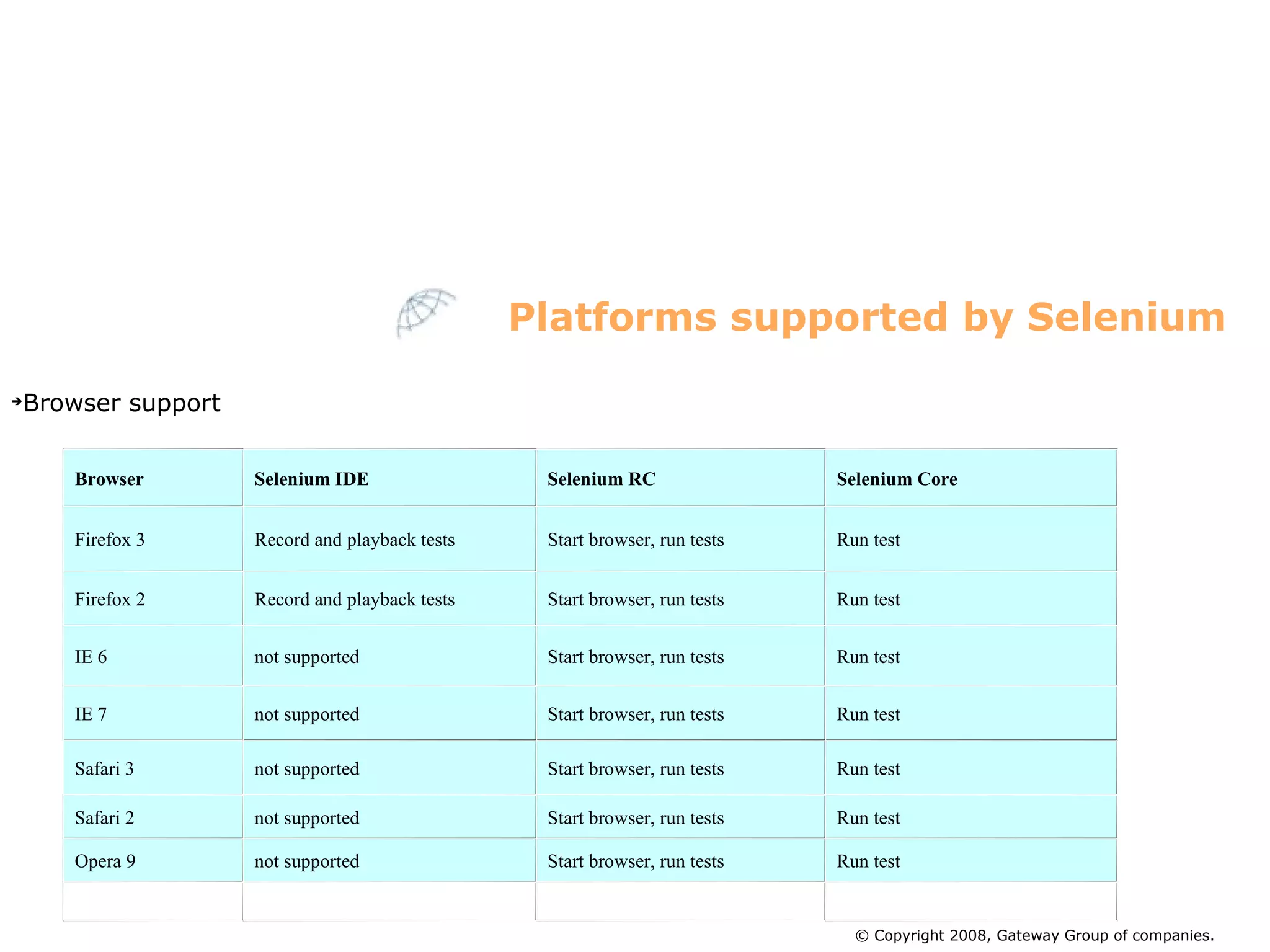Click 'Run test' in the Safari 2 row
The height and width of the screenshot is (952, 1270).
(x=868, y=818)
